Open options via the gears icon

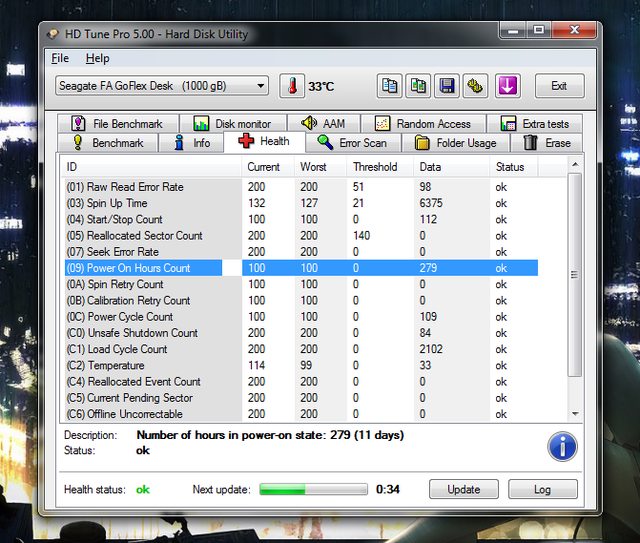coord(475,86)
